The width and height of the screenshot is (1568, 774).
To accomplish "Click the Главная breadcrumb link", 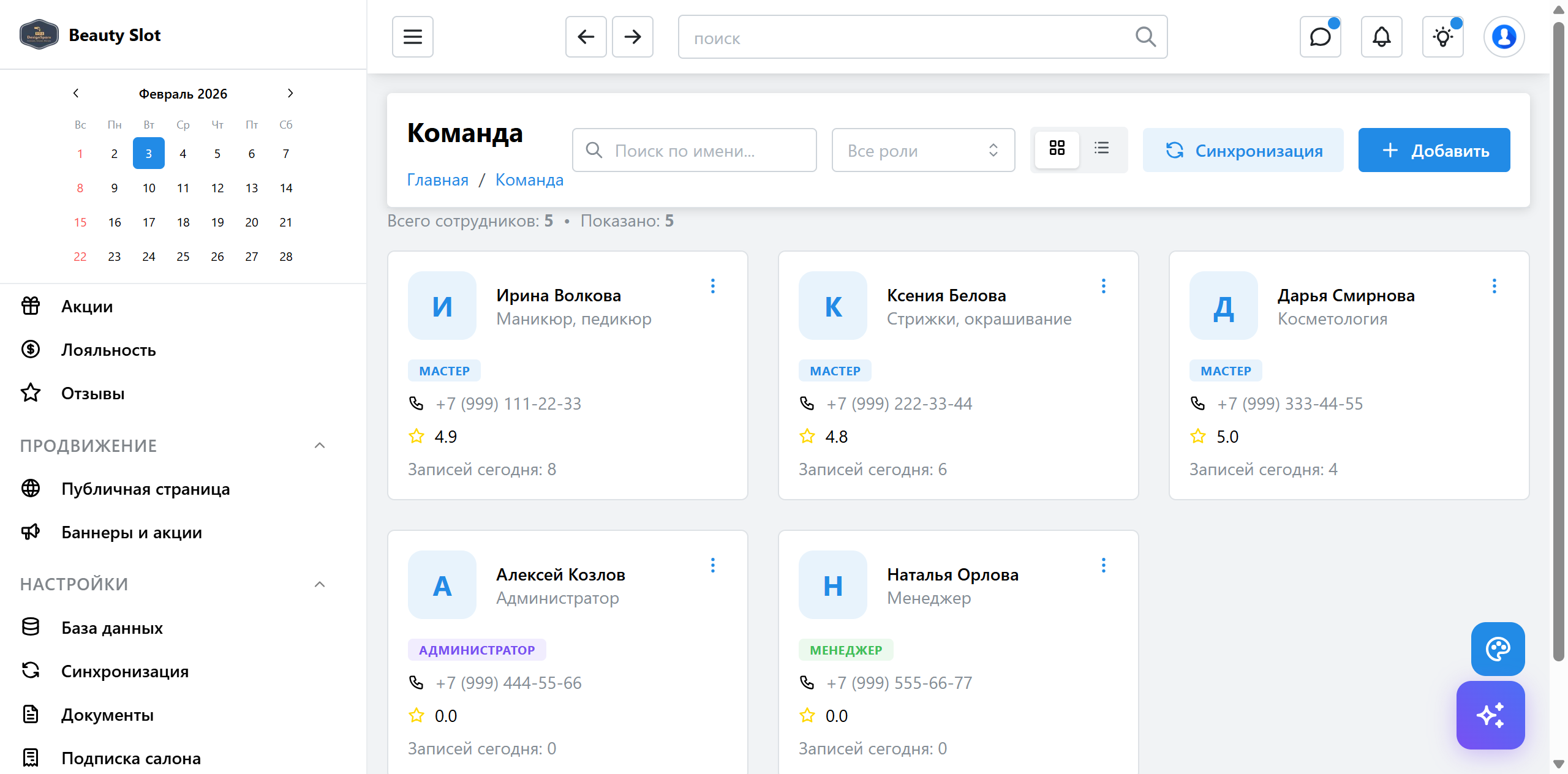I will [x=437, y=179].
